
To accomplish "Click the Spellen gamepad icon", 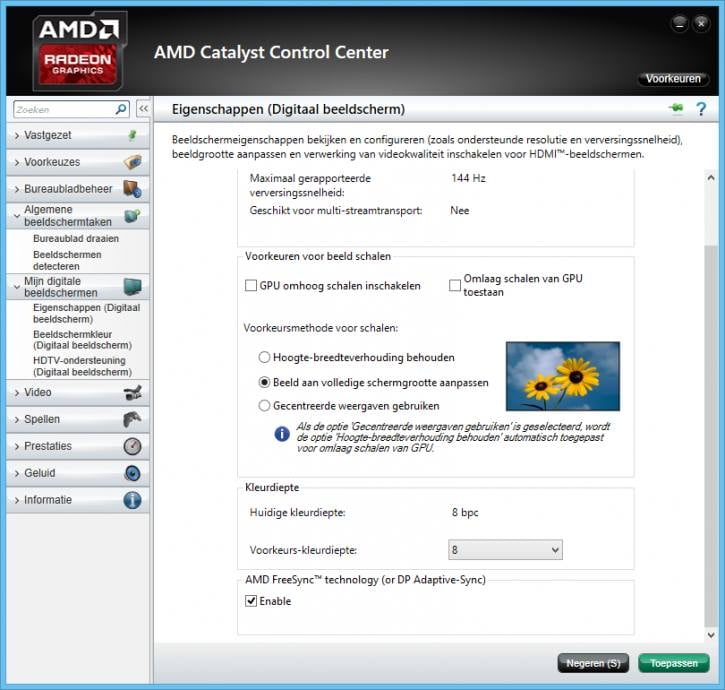I will (132, 420).
